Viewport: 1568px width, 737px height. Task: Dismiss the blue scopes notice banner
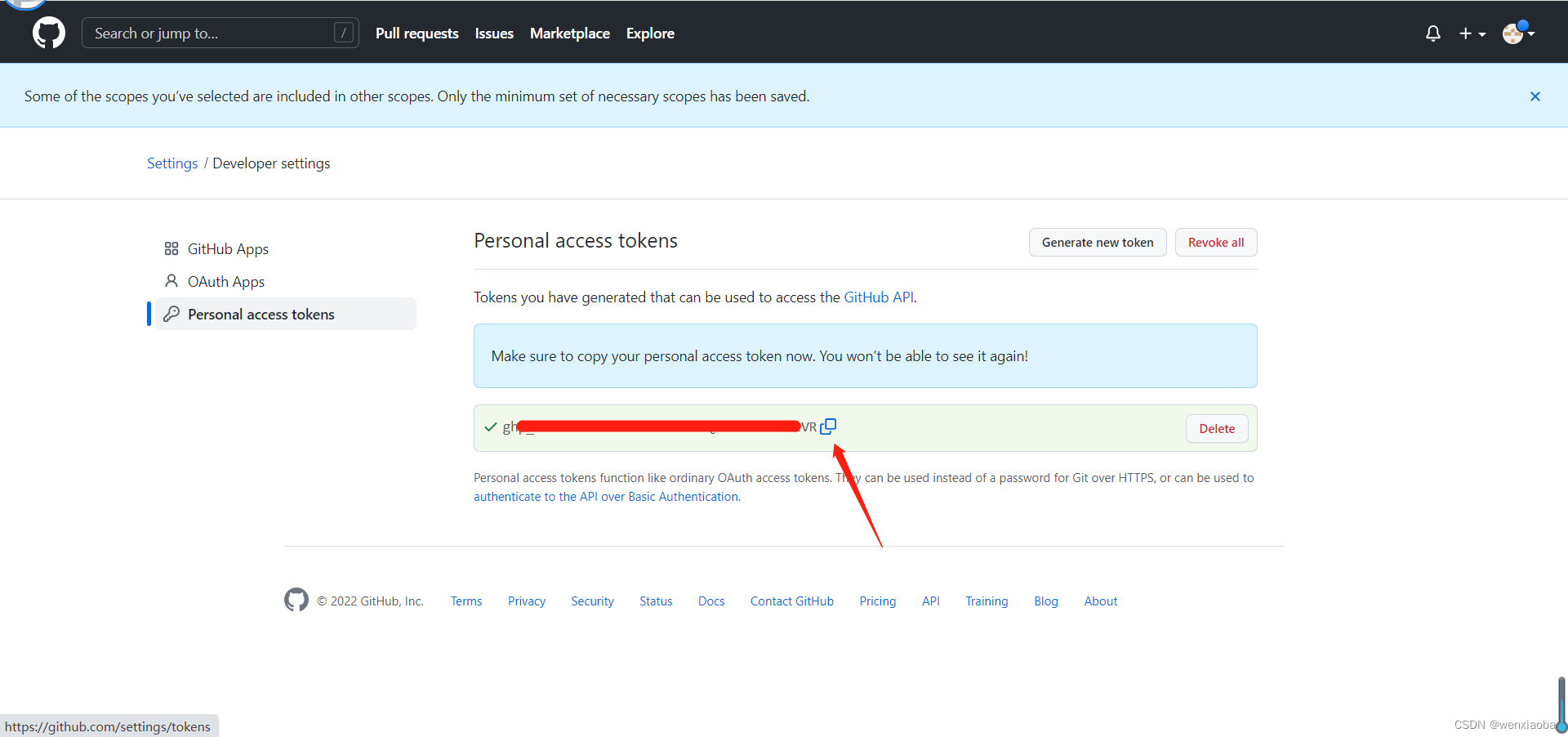coord(1535,96)
